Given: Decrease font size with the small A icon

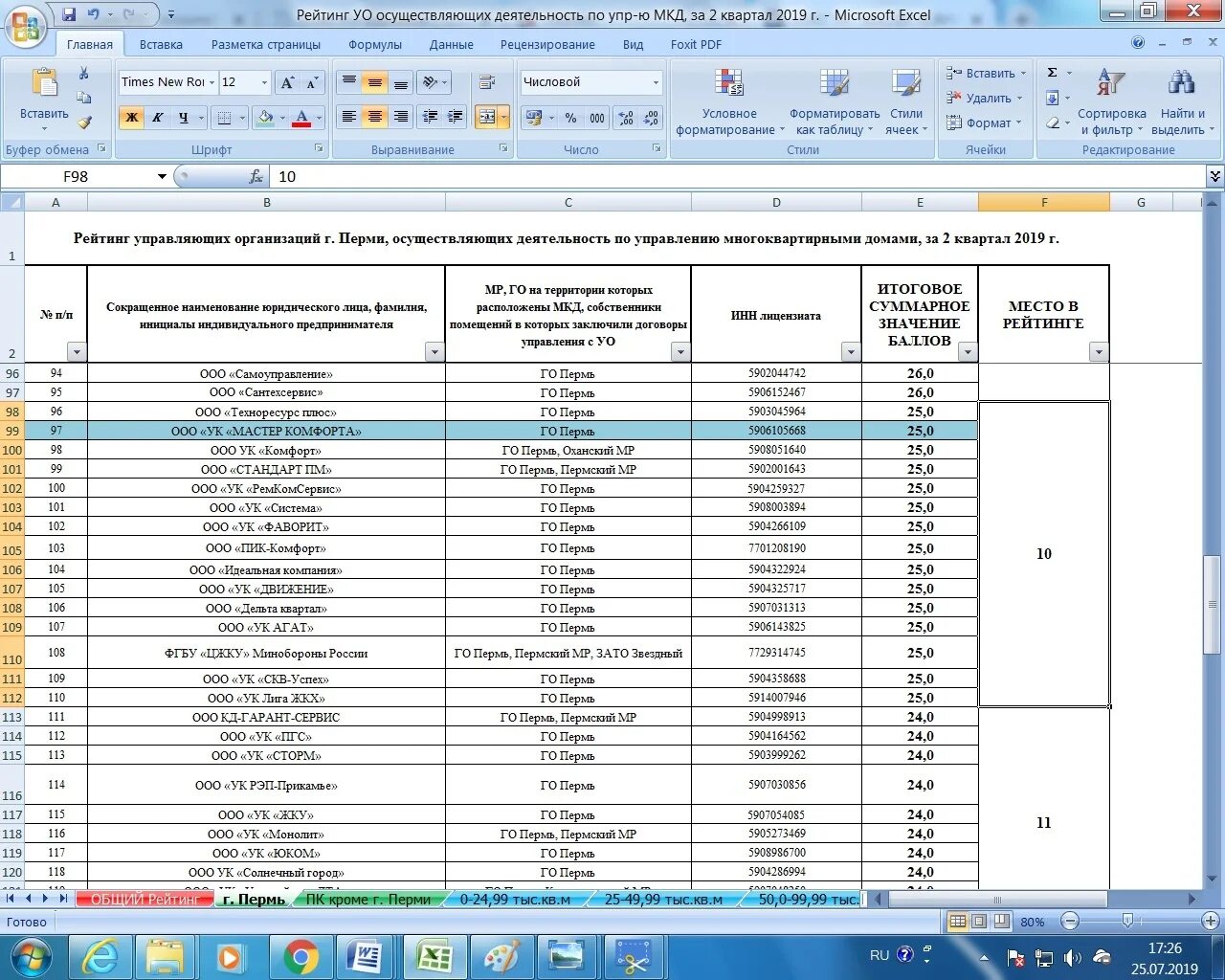Looking at the screenshot, I should (312, 83).
